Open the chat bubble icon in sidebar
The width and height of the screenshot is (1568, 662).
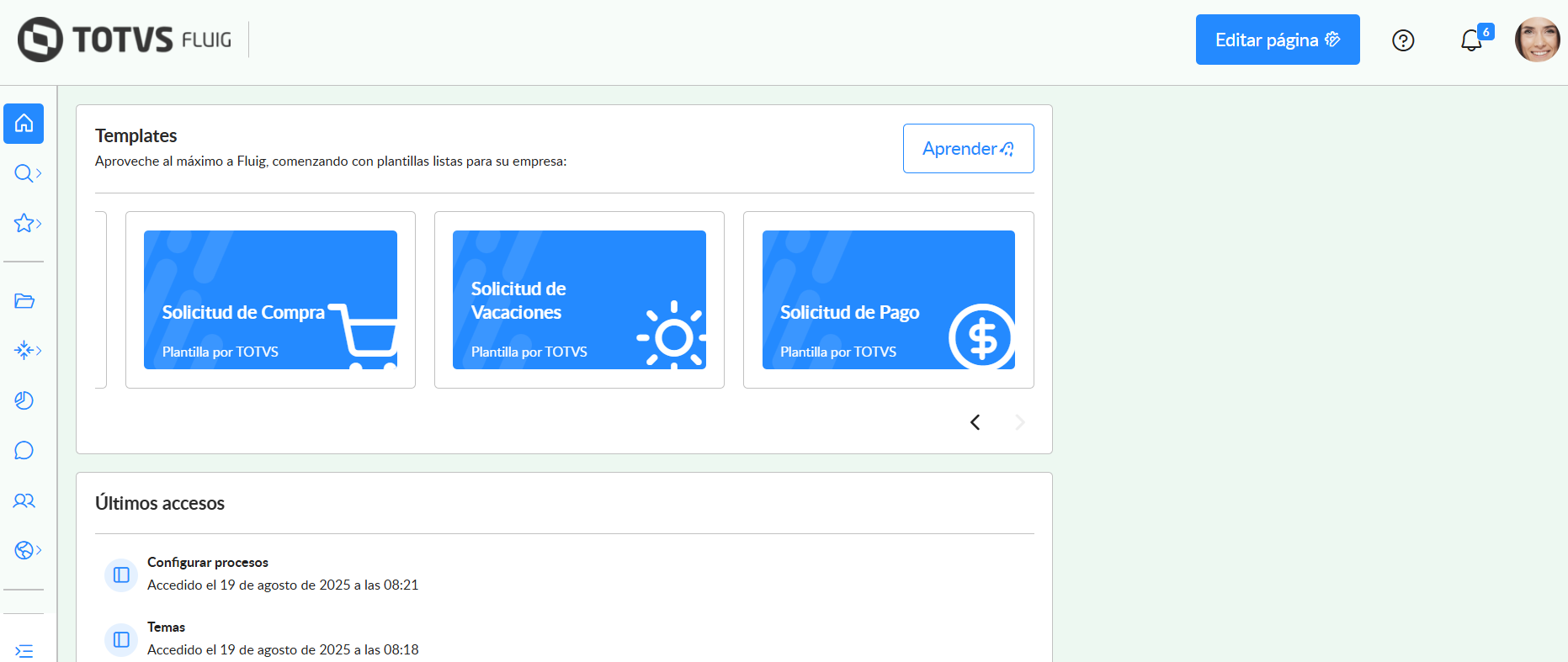point(24,451)
